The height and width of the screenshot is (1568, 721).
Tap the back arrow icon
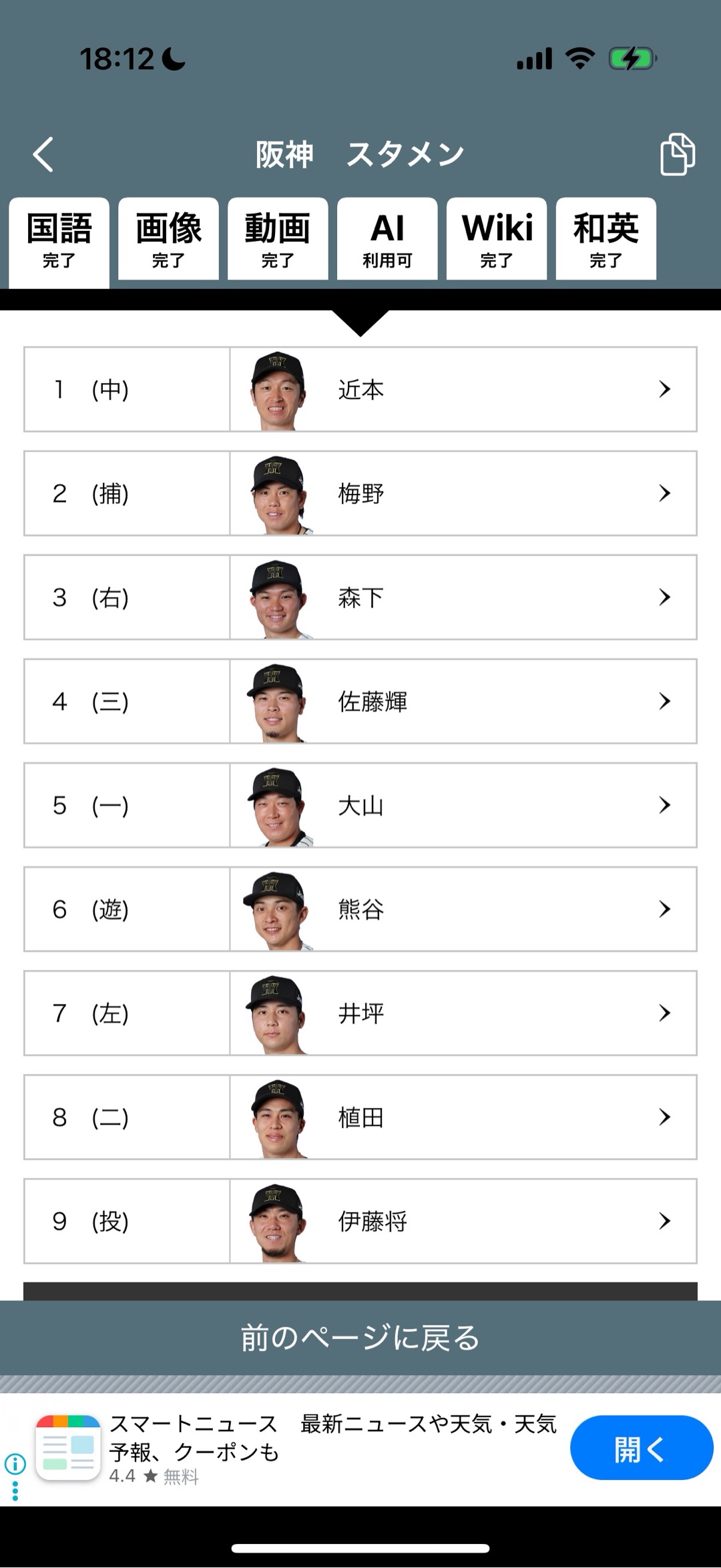click(x=44, y=155)
